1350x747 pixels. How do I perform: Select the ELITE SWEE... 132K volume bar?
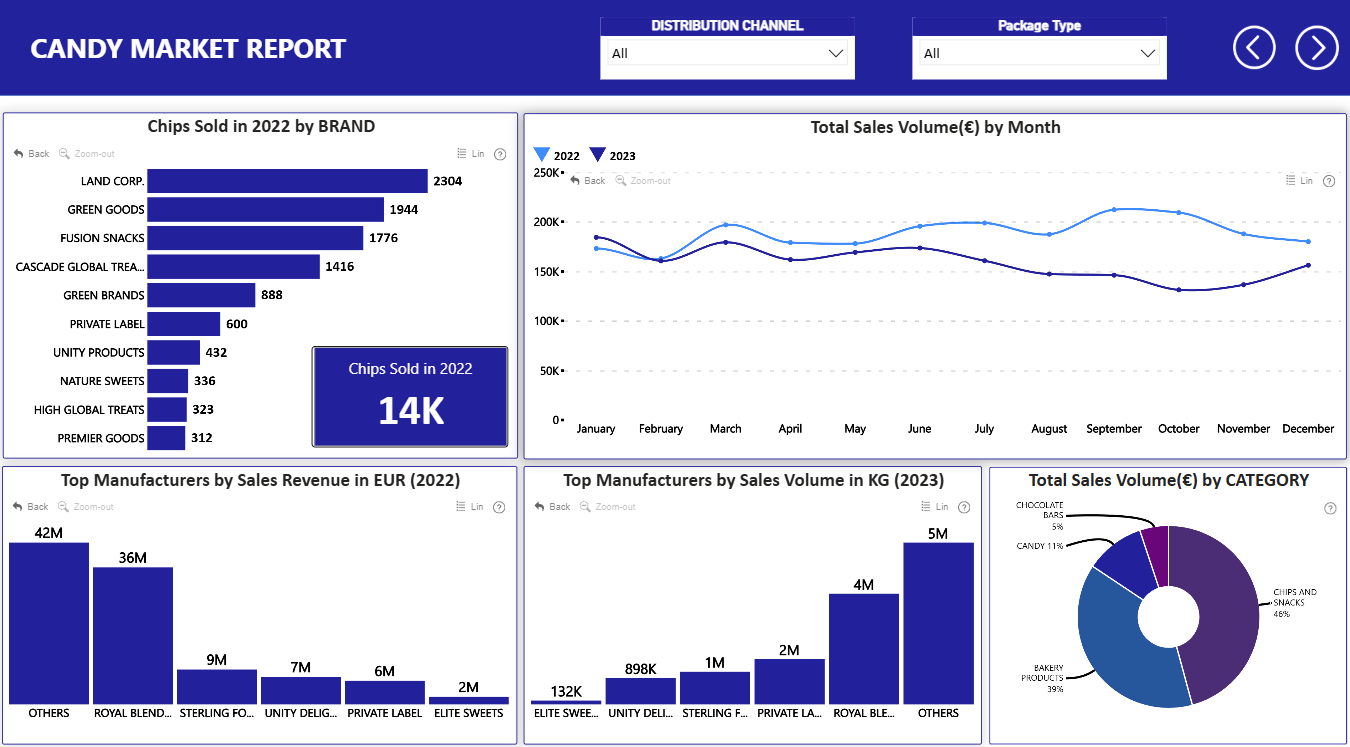[x=566, y=702]
